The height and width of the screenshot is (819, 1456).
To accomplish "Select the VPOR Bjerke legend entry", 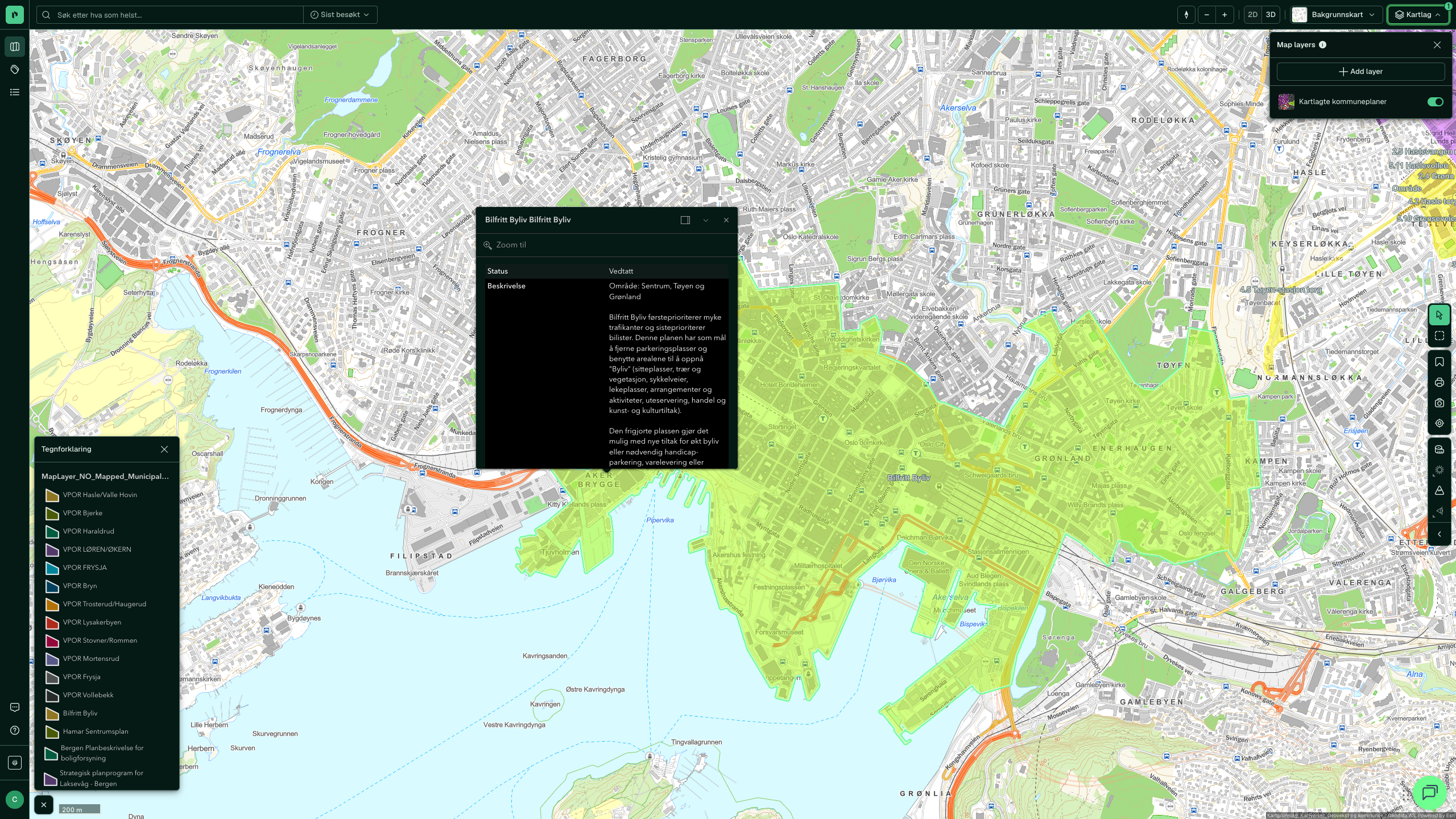I will 83,513.
